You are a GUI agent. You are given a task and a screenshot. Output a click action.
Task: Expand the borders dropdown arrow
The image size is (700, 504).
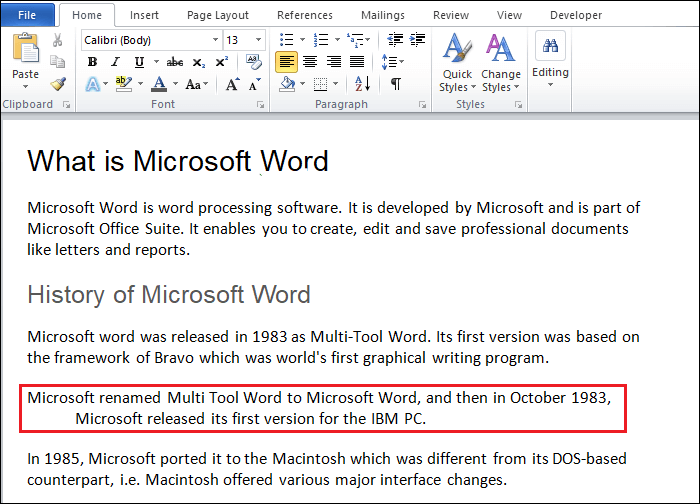335,84
